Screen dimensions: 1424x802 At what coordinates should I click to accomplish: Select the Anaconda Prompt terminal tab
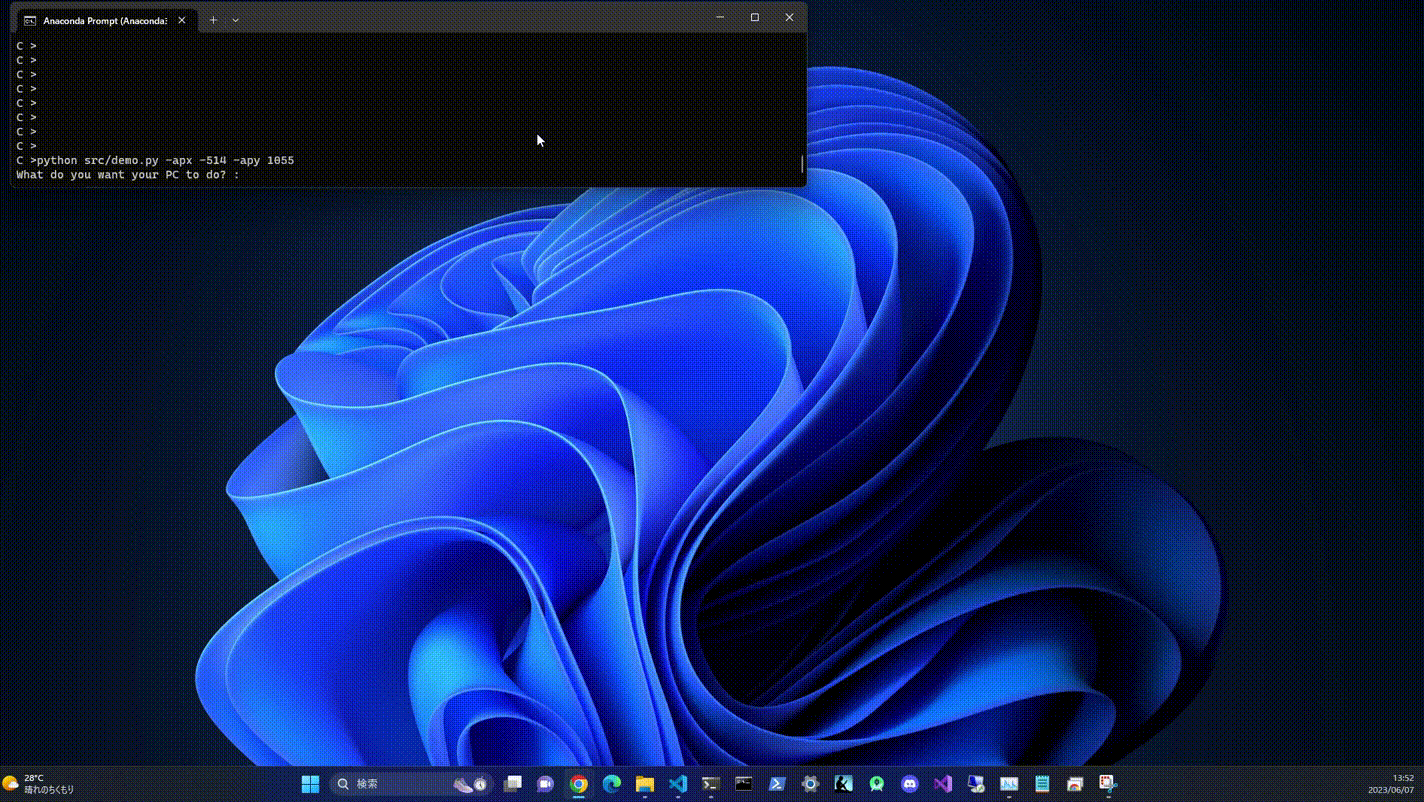(x=106, y=20)
